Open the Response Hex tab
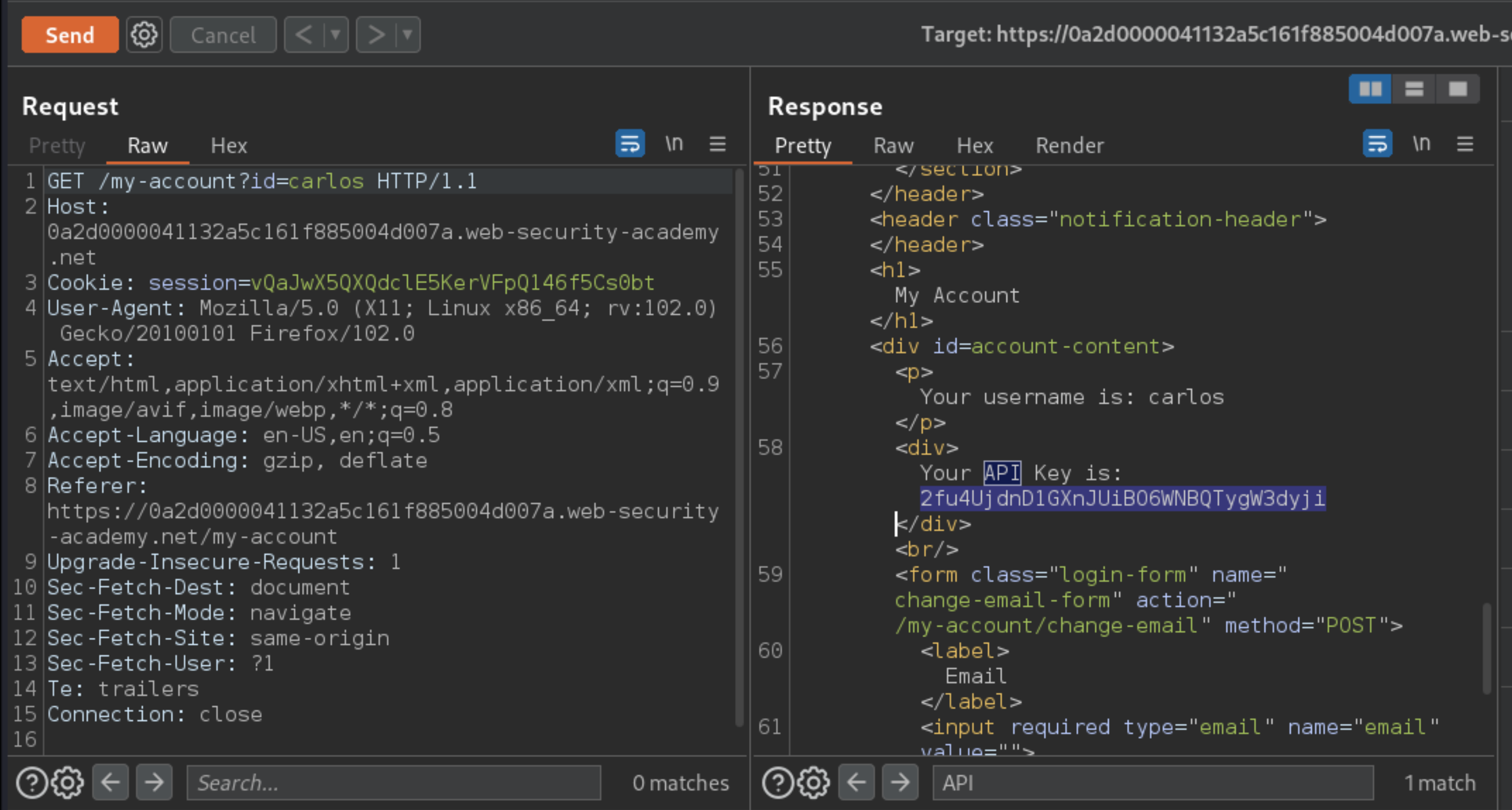This screenshot has width=1512, height=810. pos(975,146)
